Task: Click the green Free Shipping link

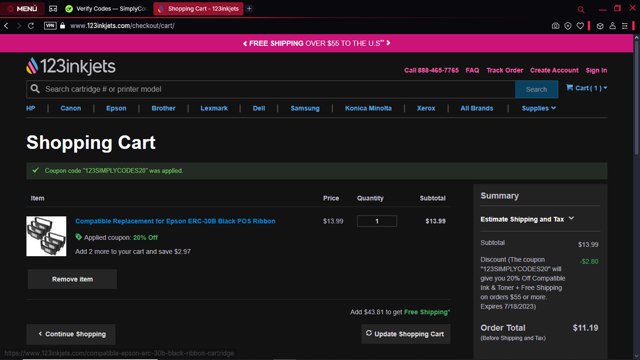Action: coord(427,312)
